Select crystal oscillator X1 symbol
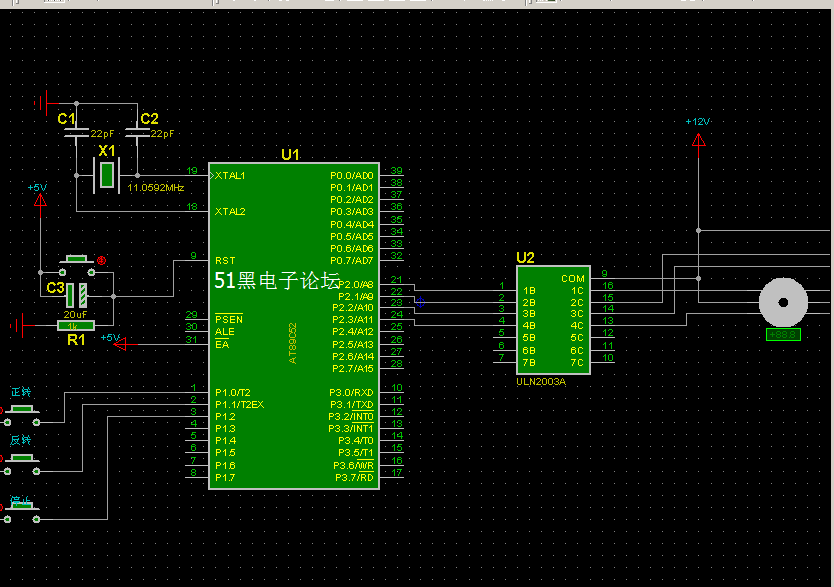The image size is (834, 587). pyautogui.click(x=107, y=175)
